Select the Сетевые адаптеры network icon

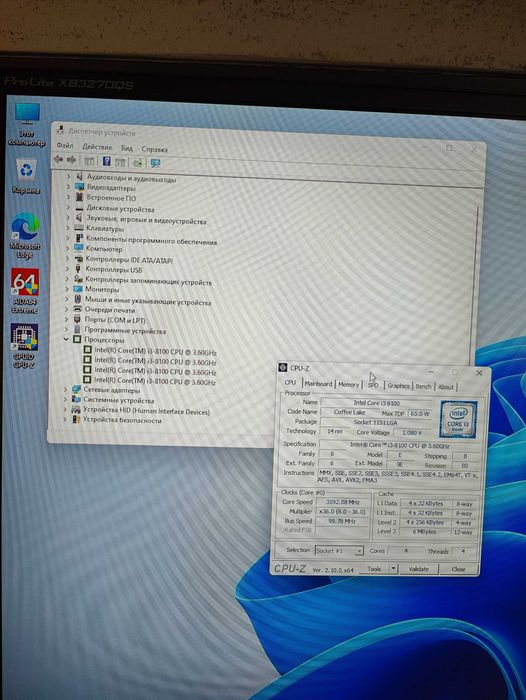pos(76,390)
